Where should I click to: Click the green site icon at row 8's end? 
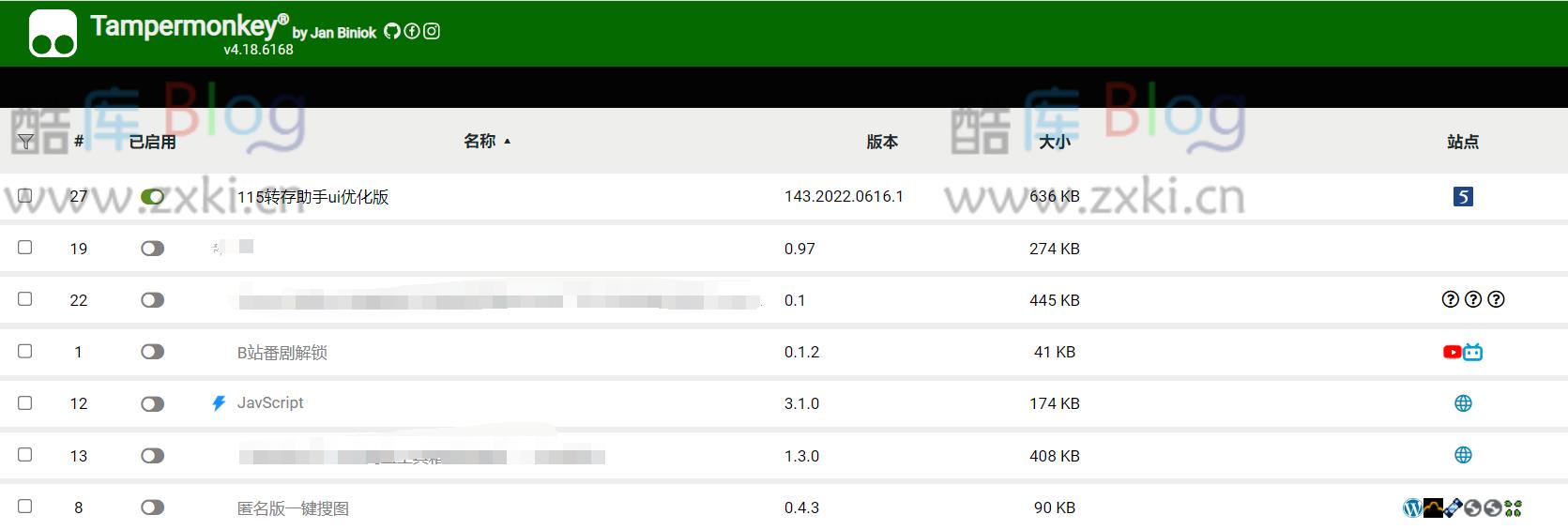click(x=1513, y=507)
